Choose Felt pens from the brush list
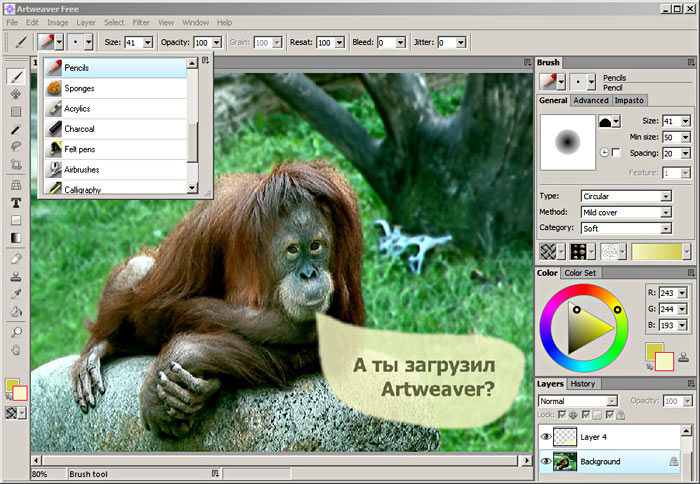 coord(115,149)
